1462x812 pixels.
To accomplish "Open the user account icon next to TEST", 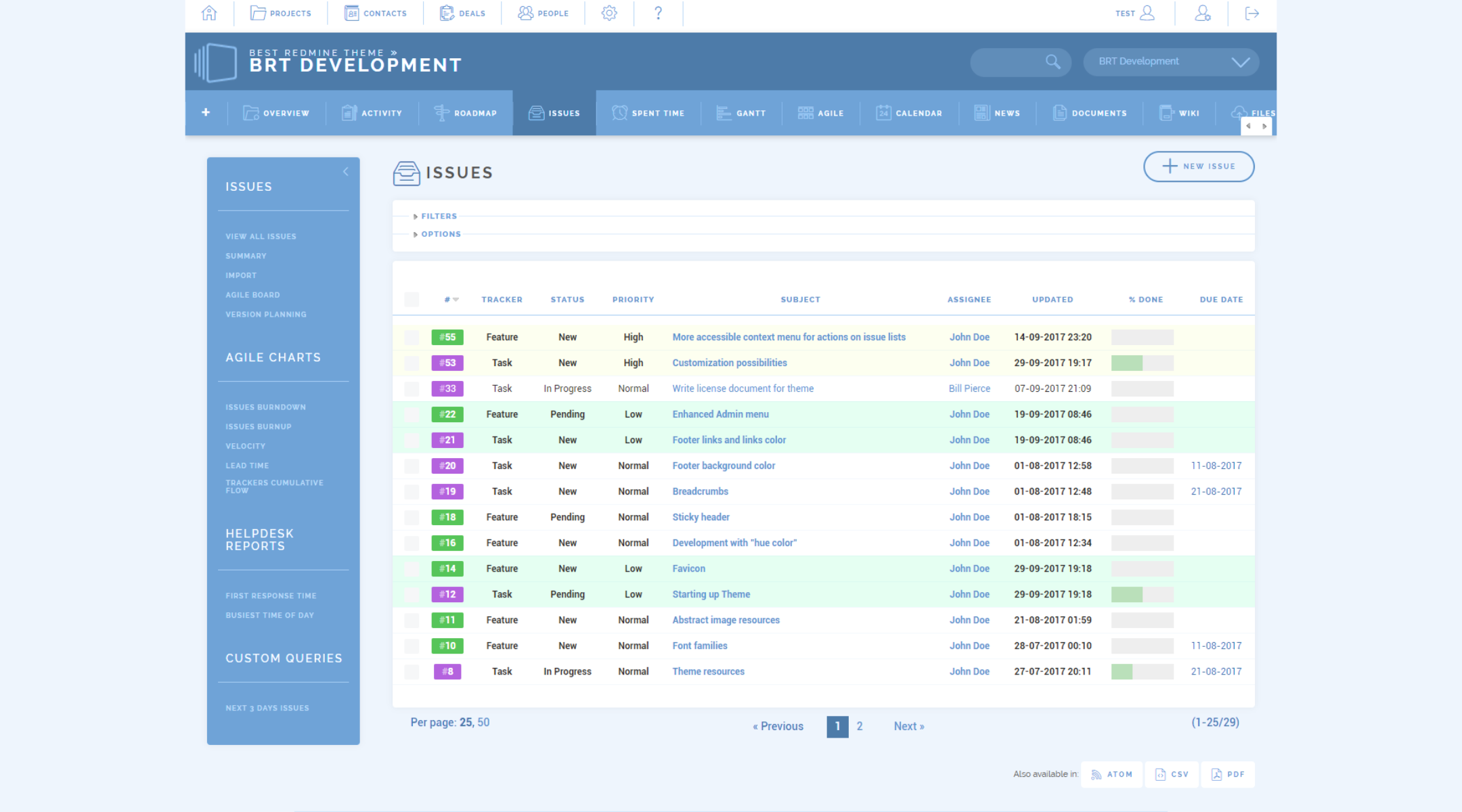I will point(1147,13).
